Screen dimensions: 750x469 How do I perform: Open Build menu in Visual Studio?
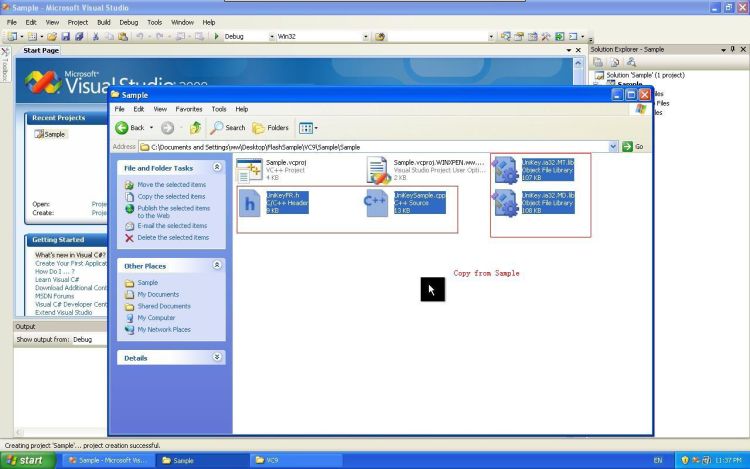pos(104,22)
